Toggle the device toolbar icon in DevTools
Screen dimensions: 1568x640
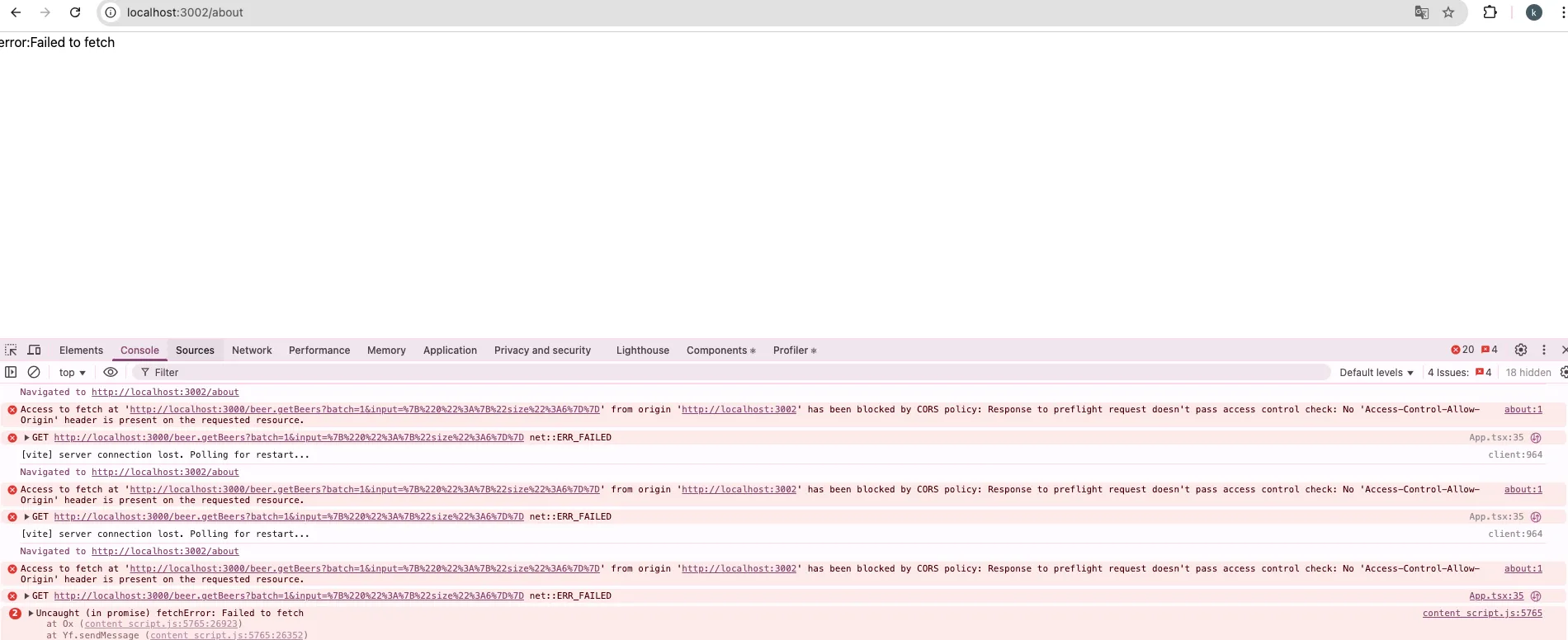[x=35, y=350]
